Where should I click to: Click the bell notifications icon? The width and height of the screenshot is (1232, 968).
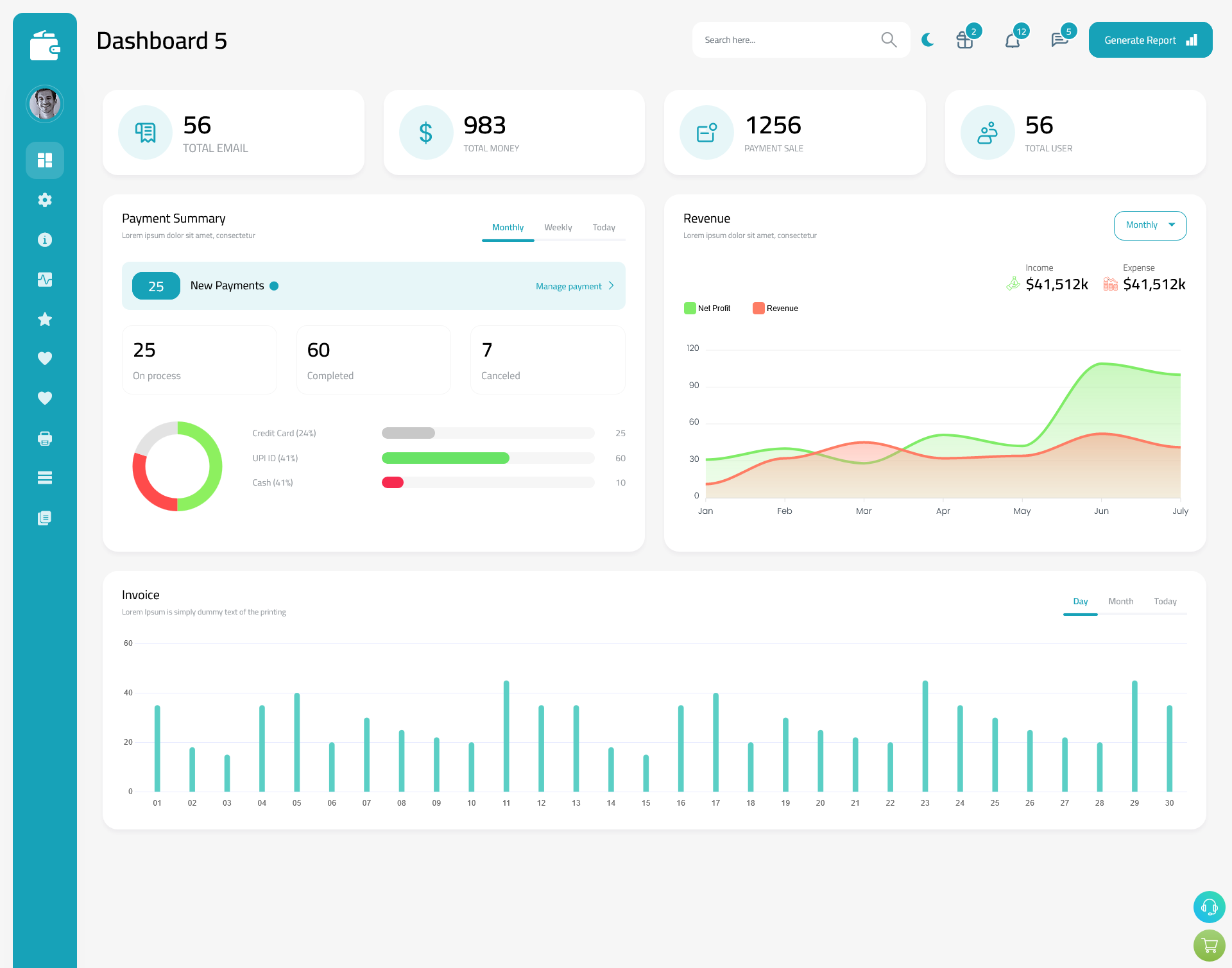pos(1012,40)
